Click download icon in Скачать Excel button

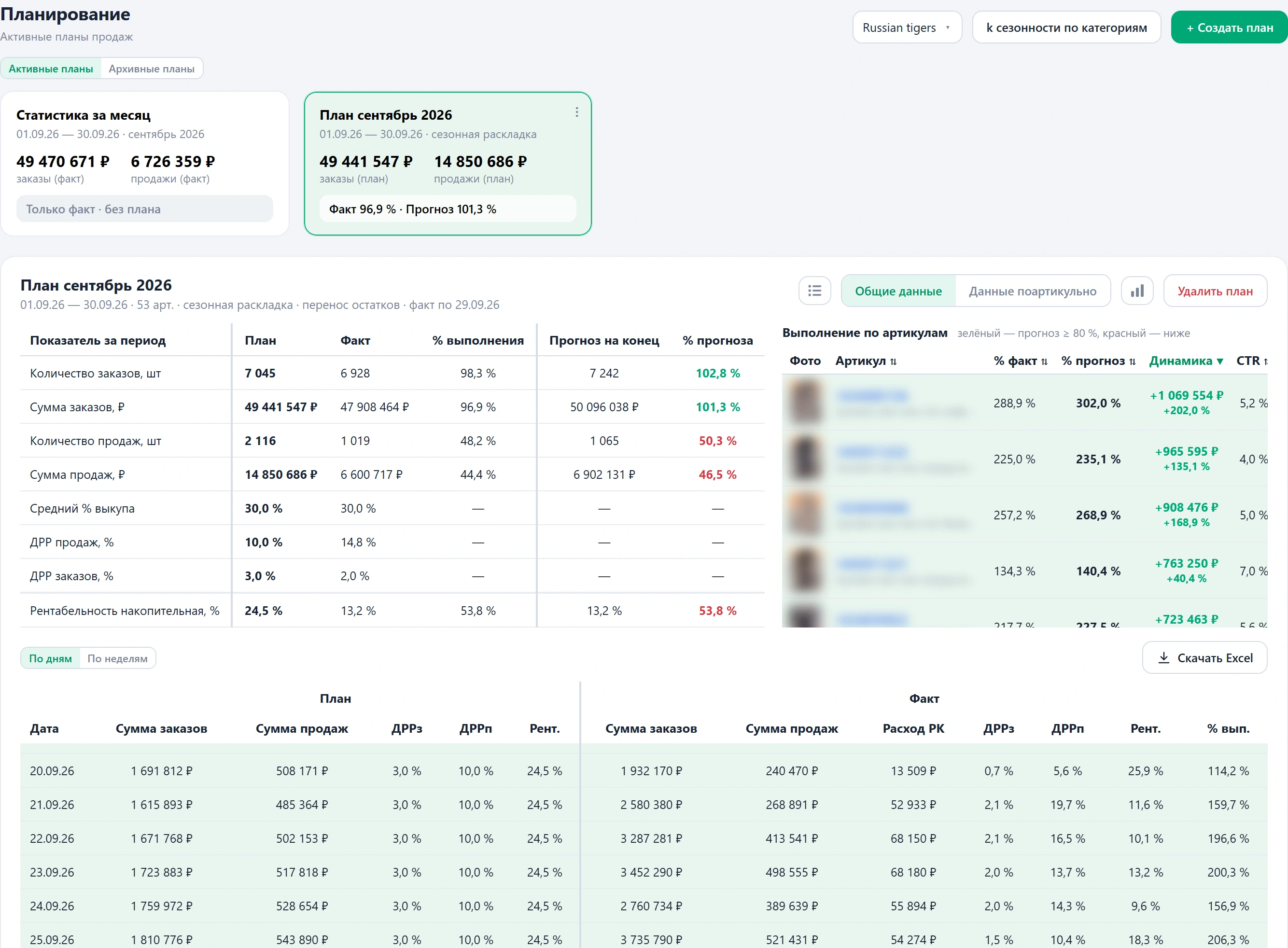tap(1163, 657)
